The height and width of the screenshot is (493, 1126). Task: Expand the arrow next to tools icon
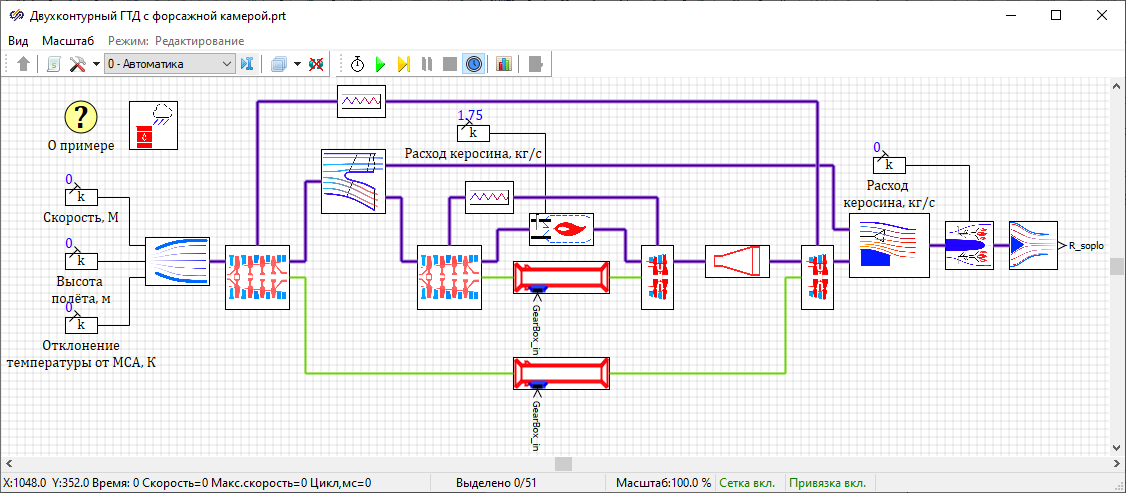(x=96, y=64)
